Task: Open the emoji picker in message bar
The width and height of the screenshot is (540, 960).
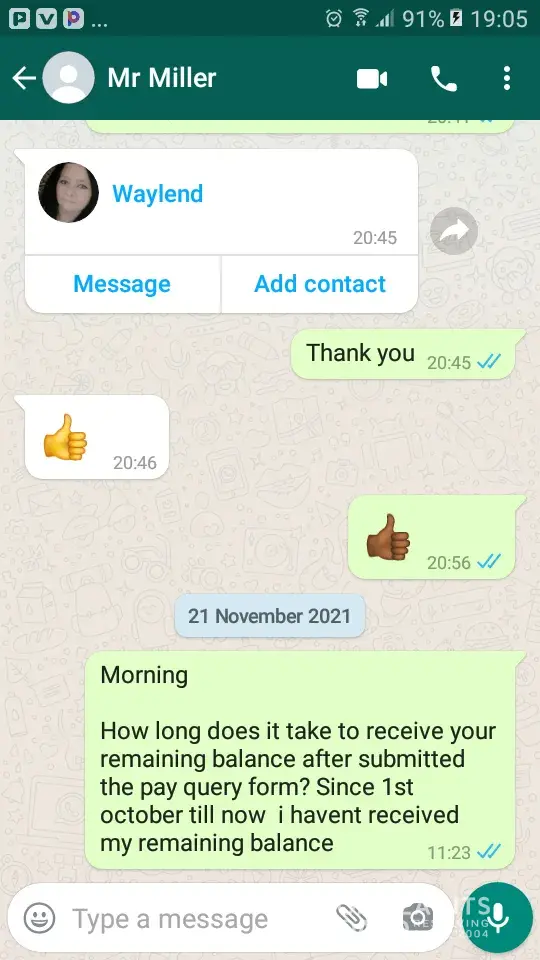Action: tap(39, 918)
